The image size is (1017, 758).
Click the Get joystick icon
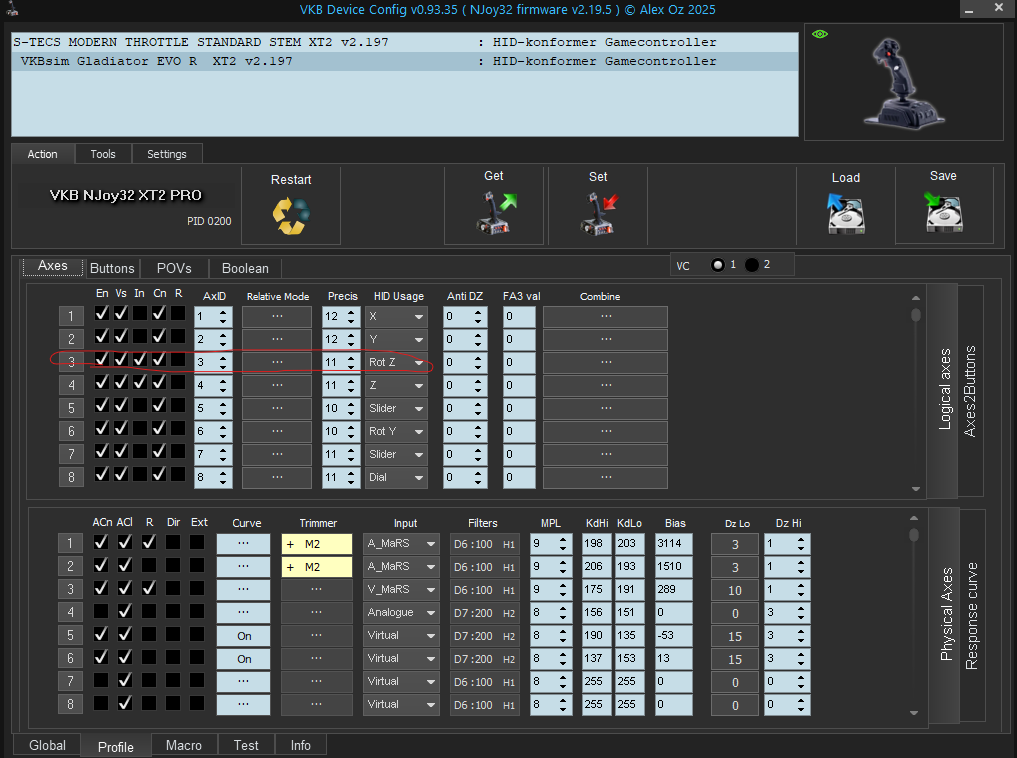pos(497,213)
